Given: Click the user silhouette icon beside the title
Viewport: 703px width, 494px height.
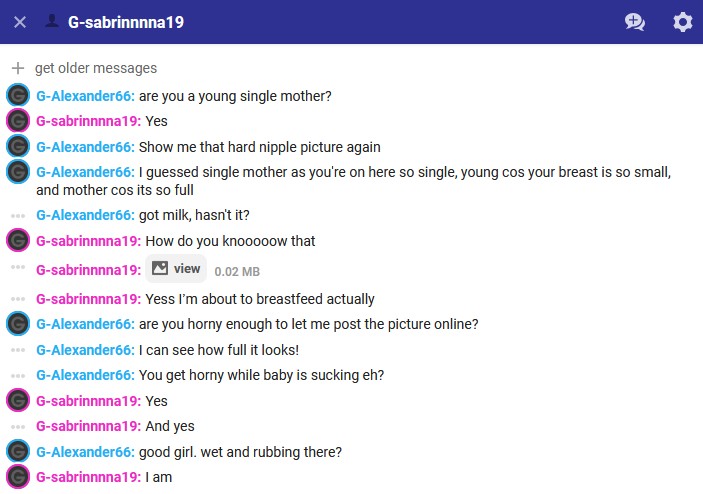Looking at the screenshot, I should [52, 21].
